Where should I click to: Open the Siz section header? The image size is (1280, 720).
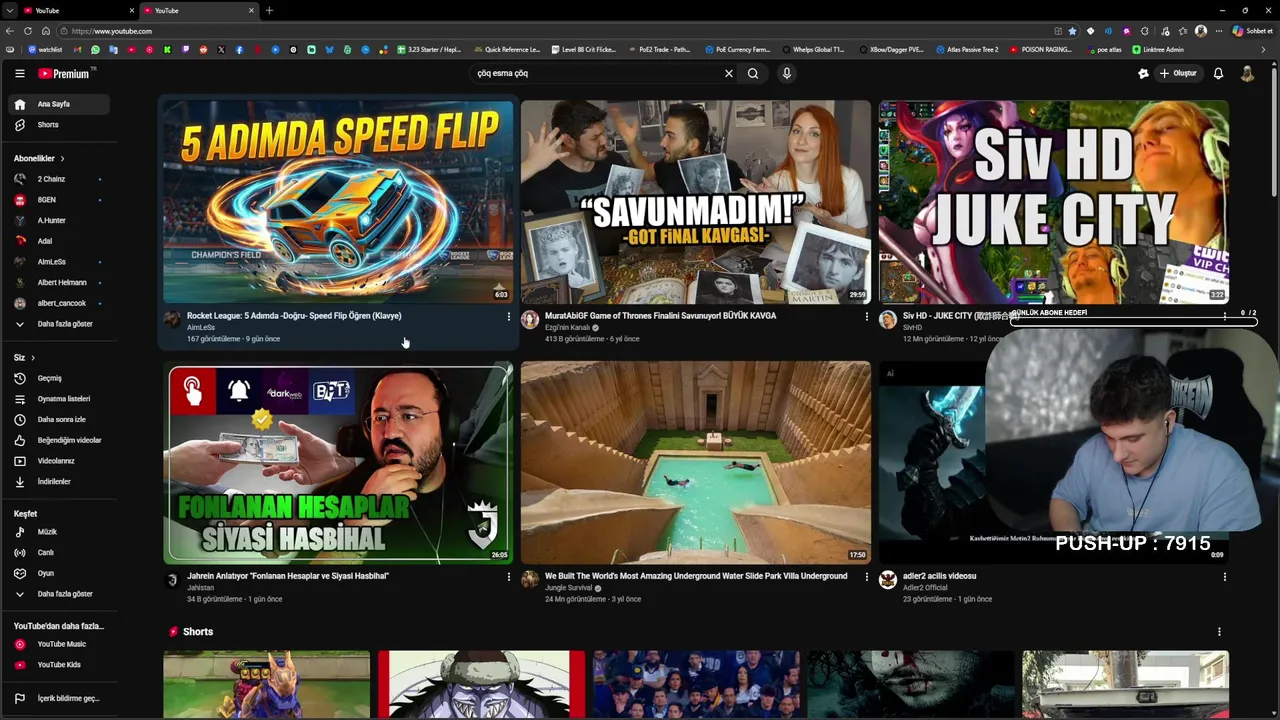pyautogui.click(x=24, y=357)
